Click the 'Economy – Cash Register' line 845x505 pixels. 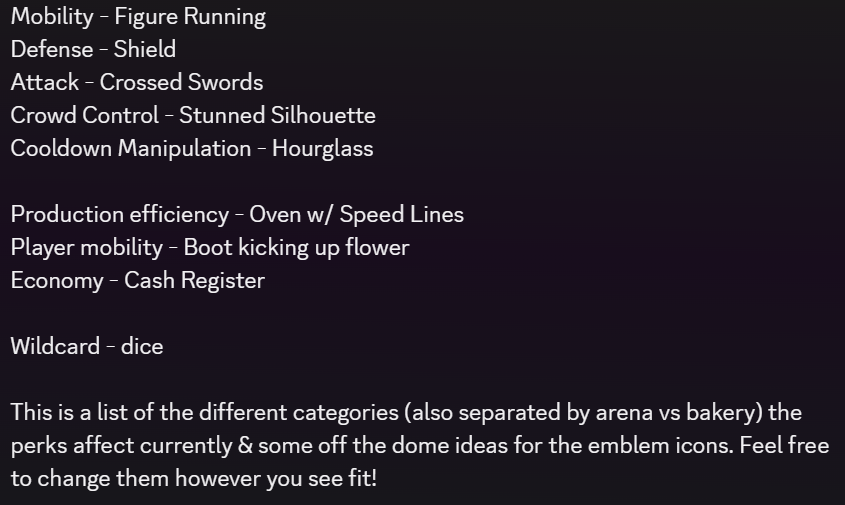point(138,281)
